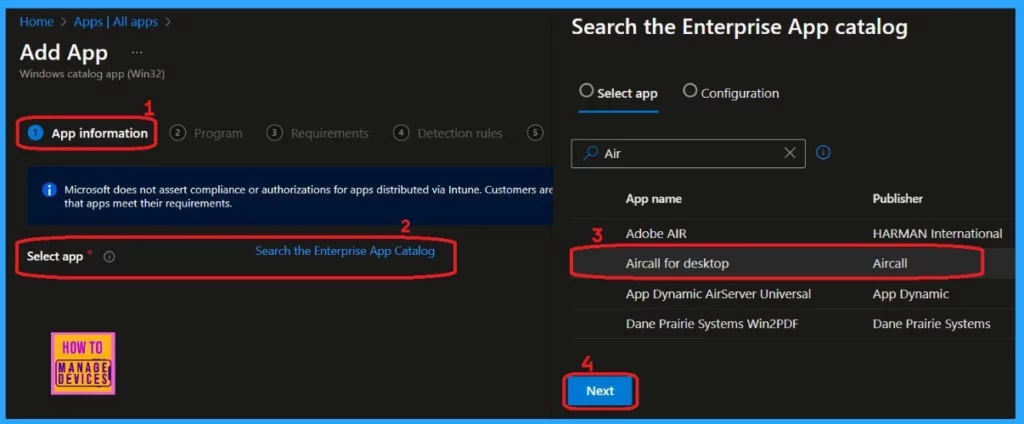Click the info icon next to the search box

(824, 153)
